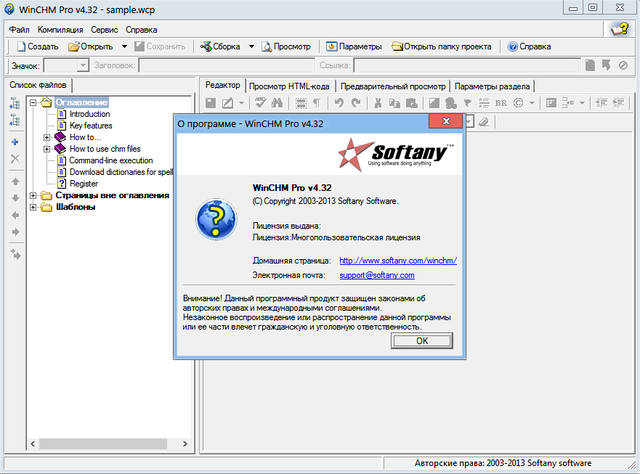Click the copy icon in editor toolbar
The height and width of the screenshot is (474, 640).
[x=394, y=103]
